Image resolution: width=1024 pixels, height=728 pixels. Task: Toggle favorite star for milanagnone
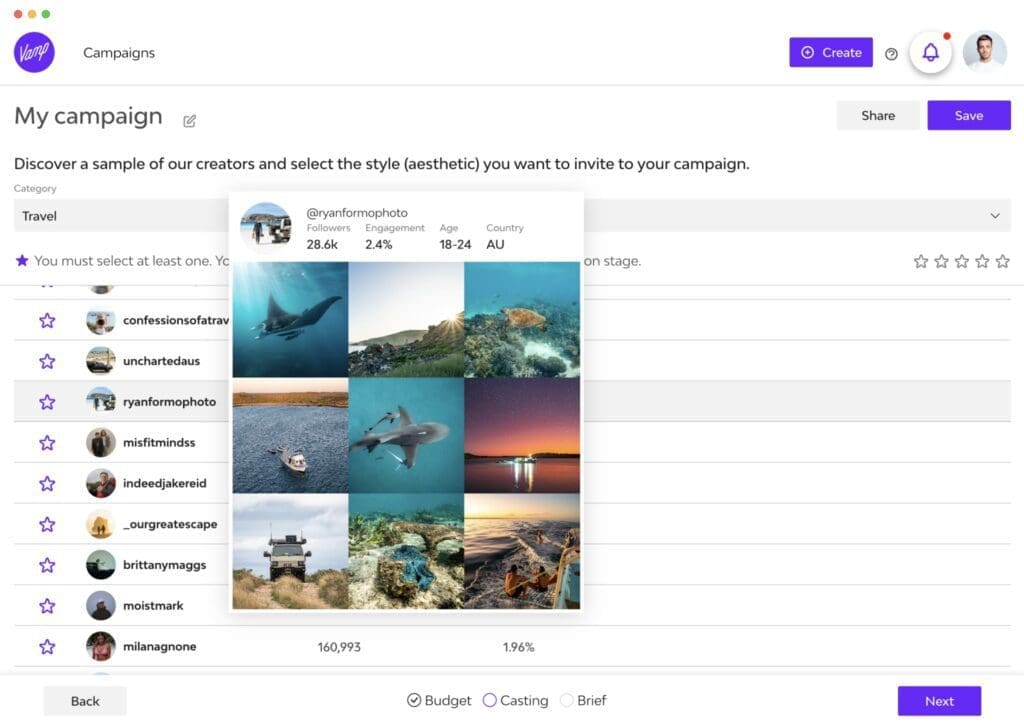pos(47,647)
